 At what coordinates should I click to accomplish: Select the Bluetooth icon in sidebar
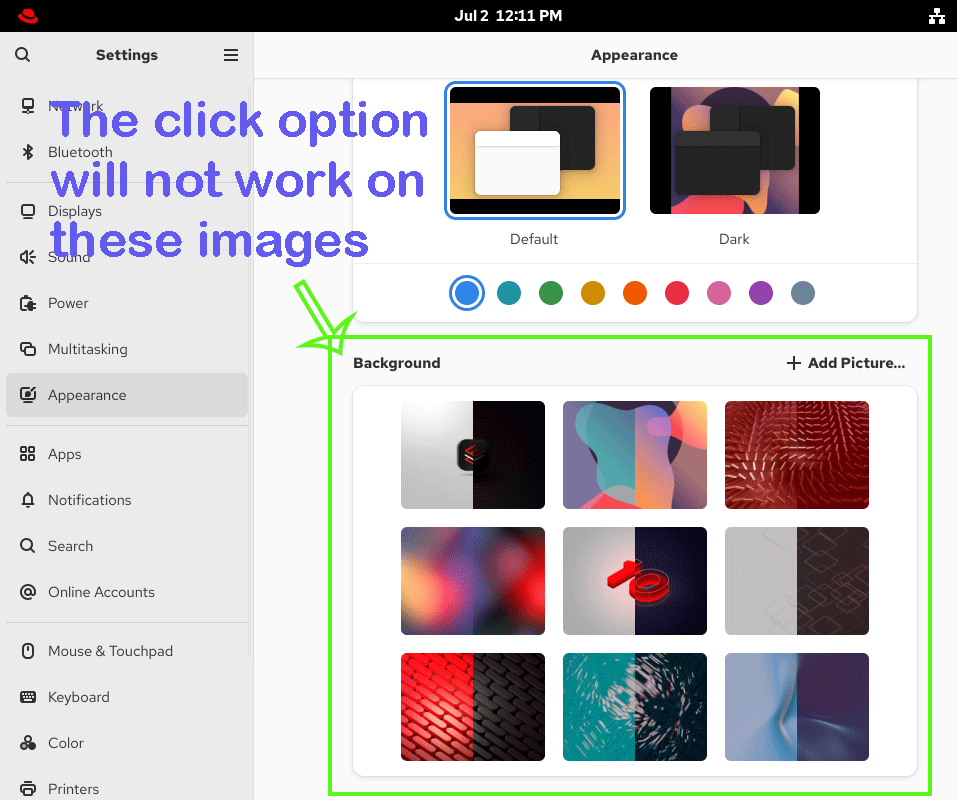(28, 152)
